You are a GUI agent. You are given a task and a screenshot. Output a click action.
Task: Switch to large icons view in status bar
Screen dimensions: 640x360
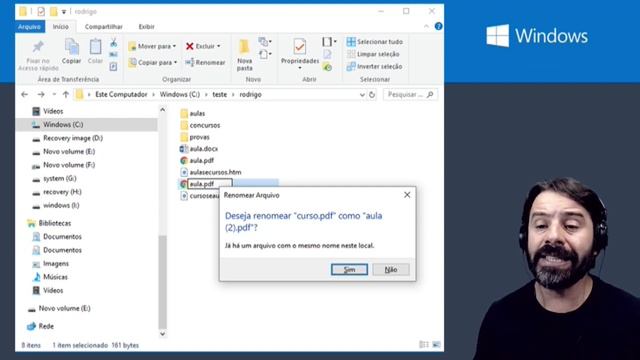coord(436,345)
